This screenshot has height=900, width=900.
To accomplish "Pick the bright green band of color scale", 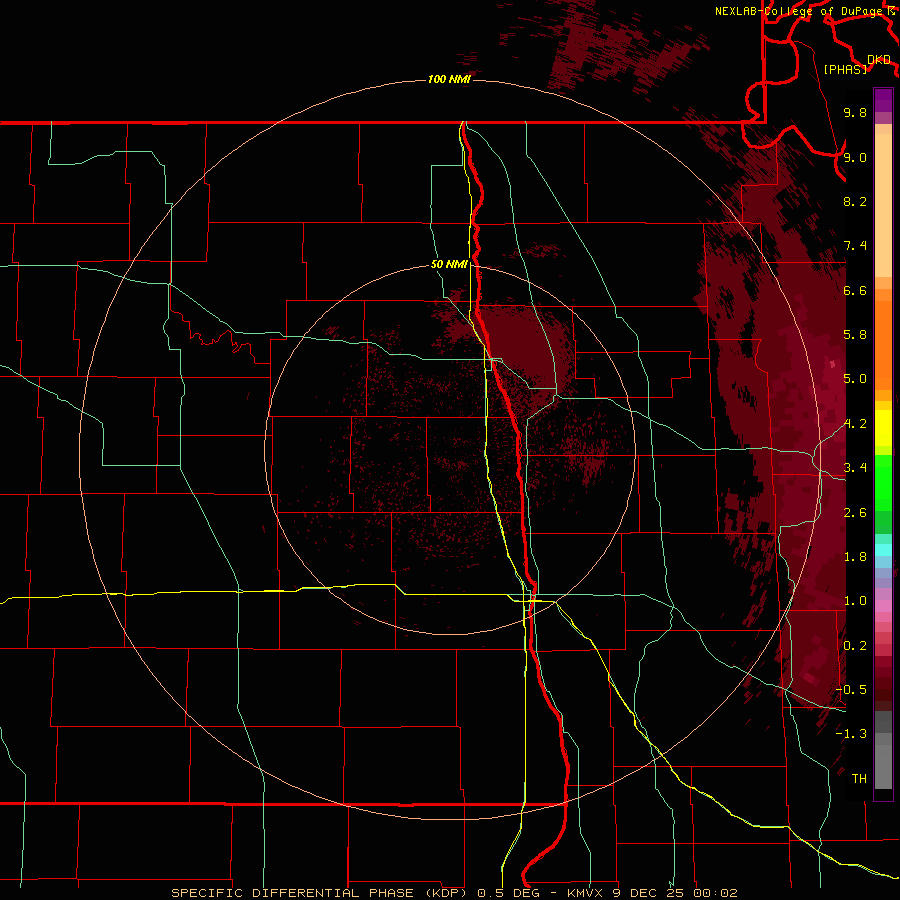I will (x=883, y=483).
